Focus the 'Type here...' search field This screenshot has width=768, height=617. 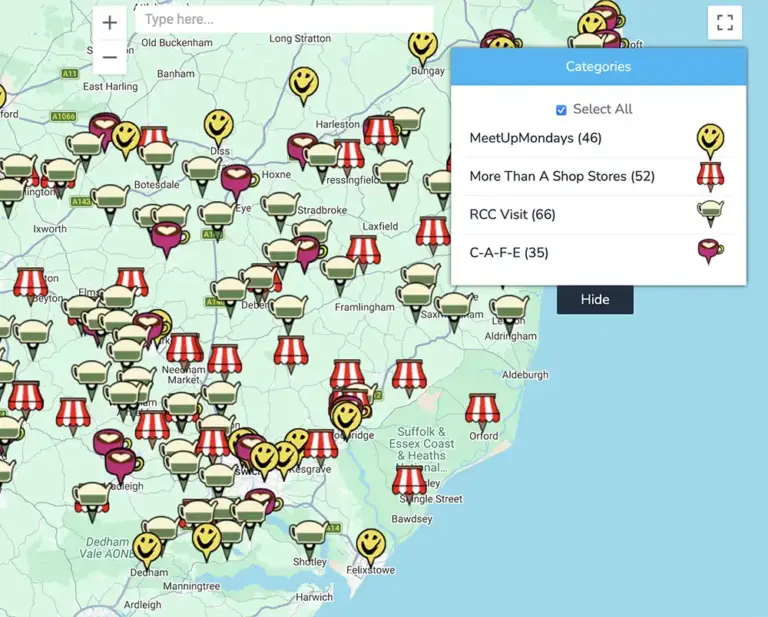[285, 19]
